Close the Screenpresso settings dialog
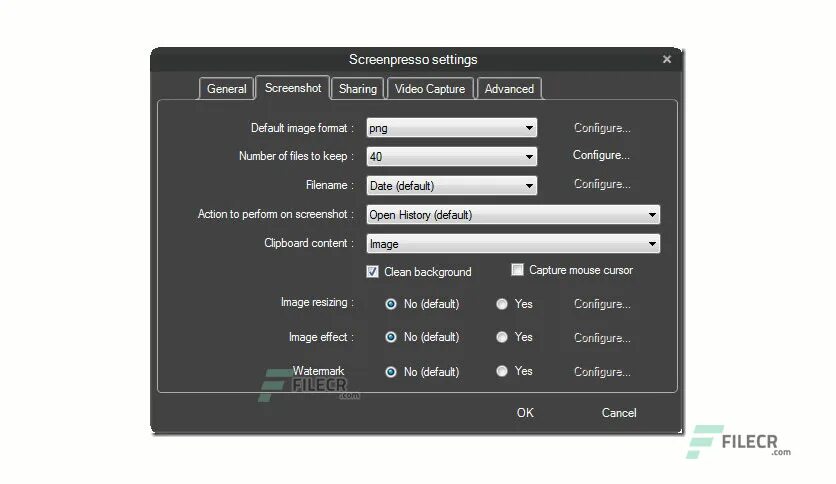This screenshot has width=836, height=484. coord(666,59)
